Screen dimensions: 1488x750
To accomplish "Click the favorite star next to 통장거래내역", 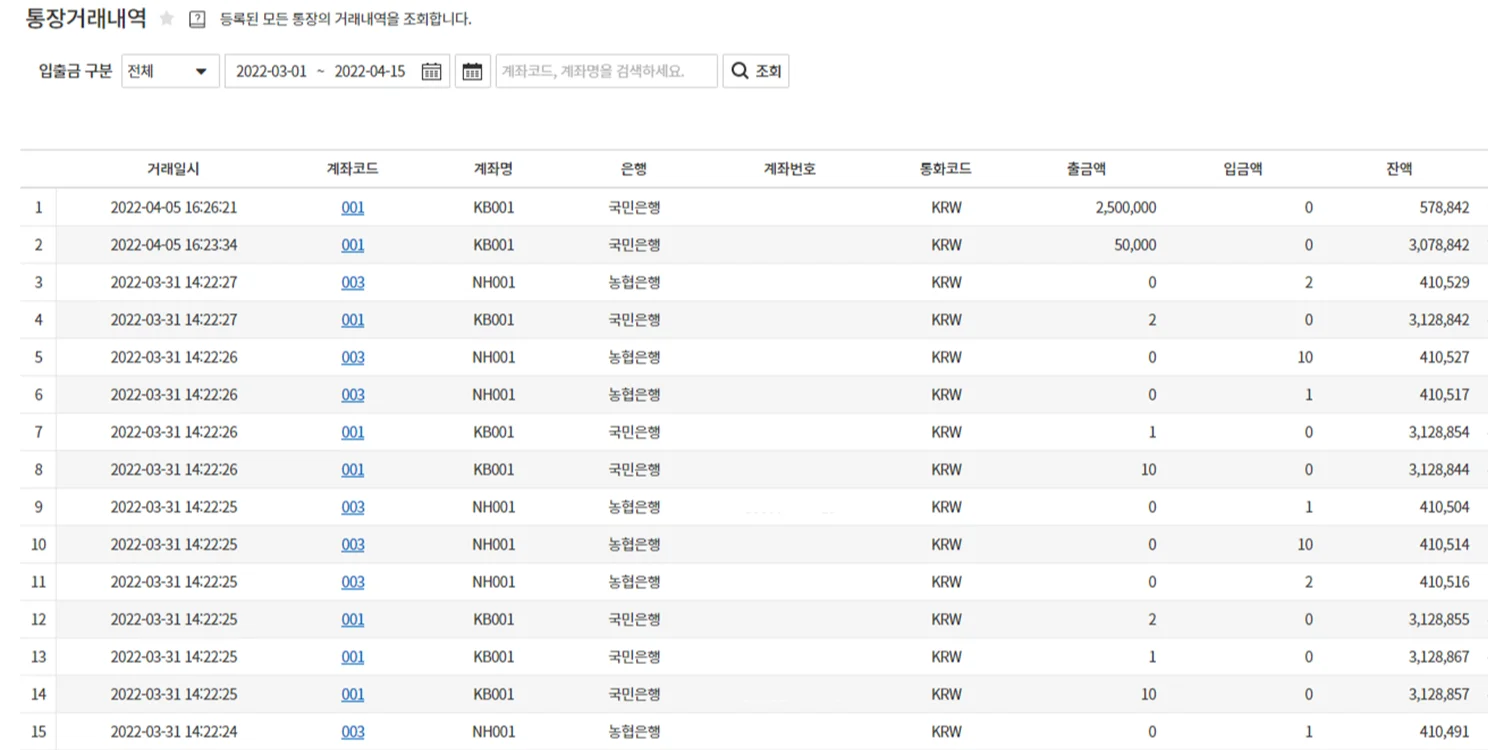I will [167, 19].
